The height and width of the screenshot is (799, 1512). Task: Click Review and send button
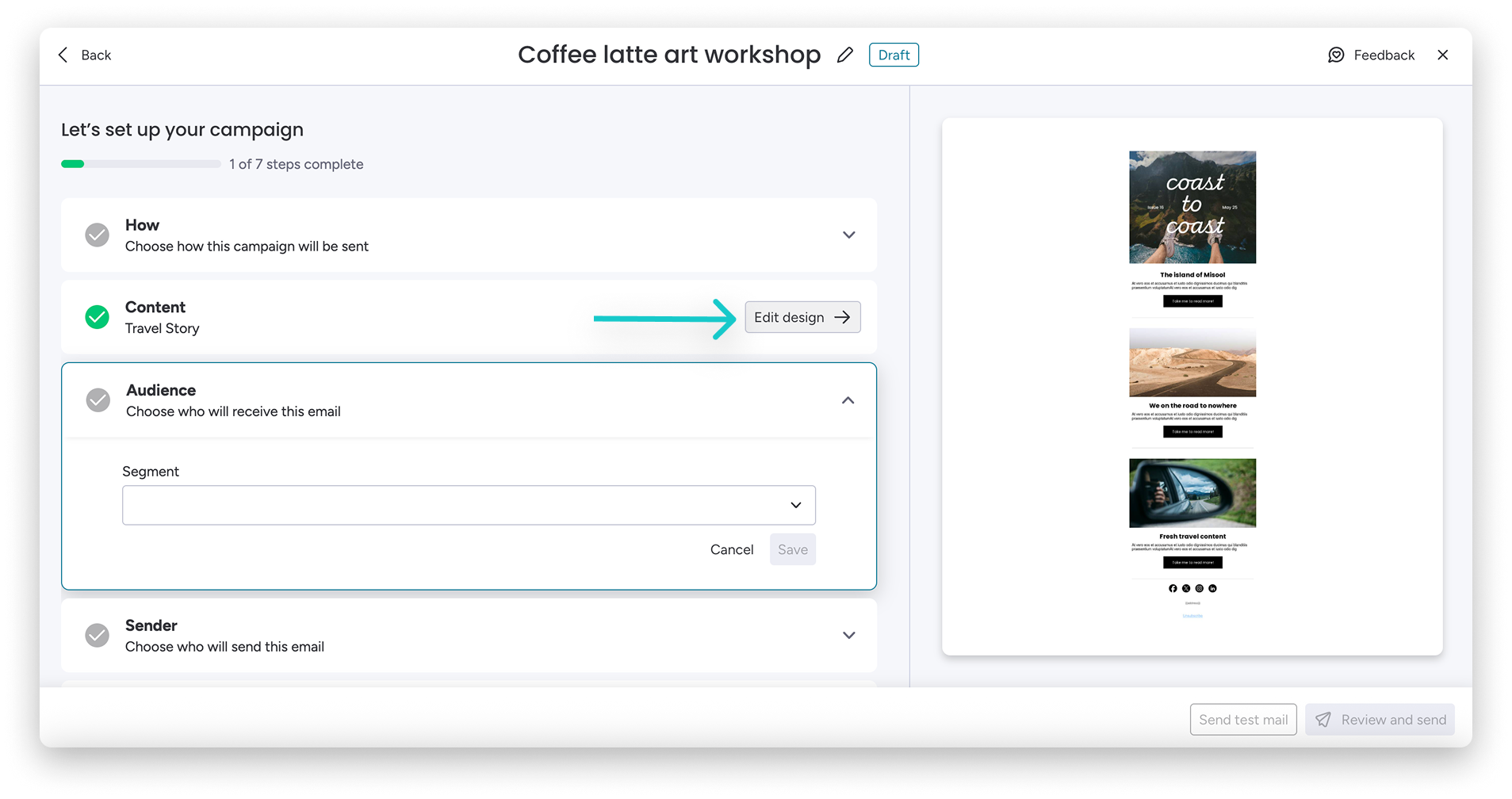coord(1380,720)
